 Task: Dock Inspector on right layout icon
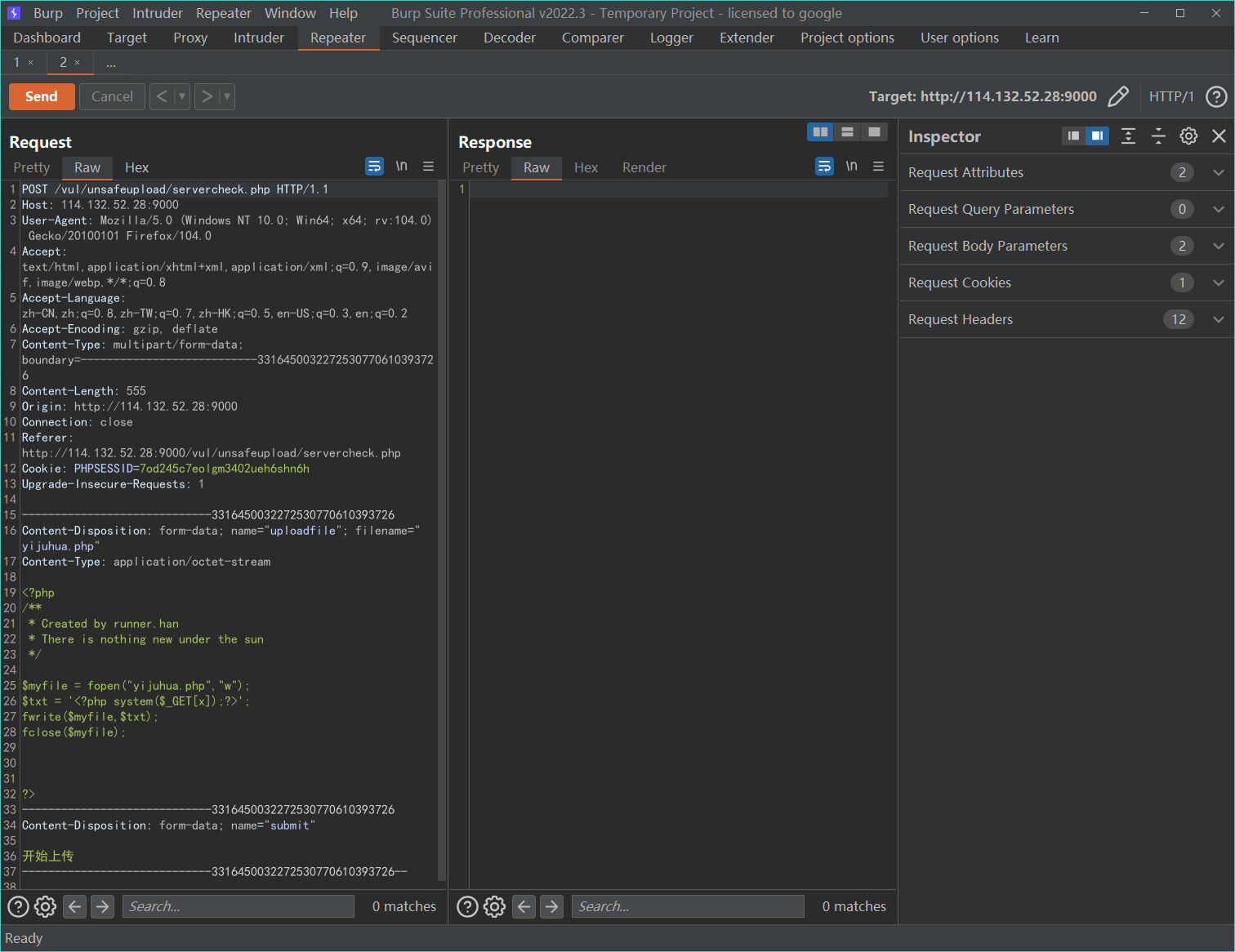[1097, 136]
